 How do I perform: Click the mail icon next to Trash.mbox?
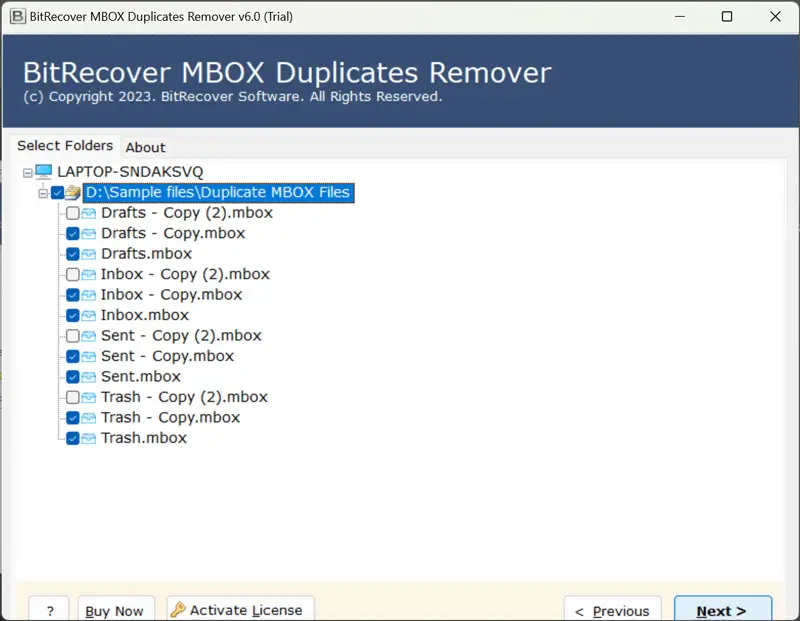(90, 438)
